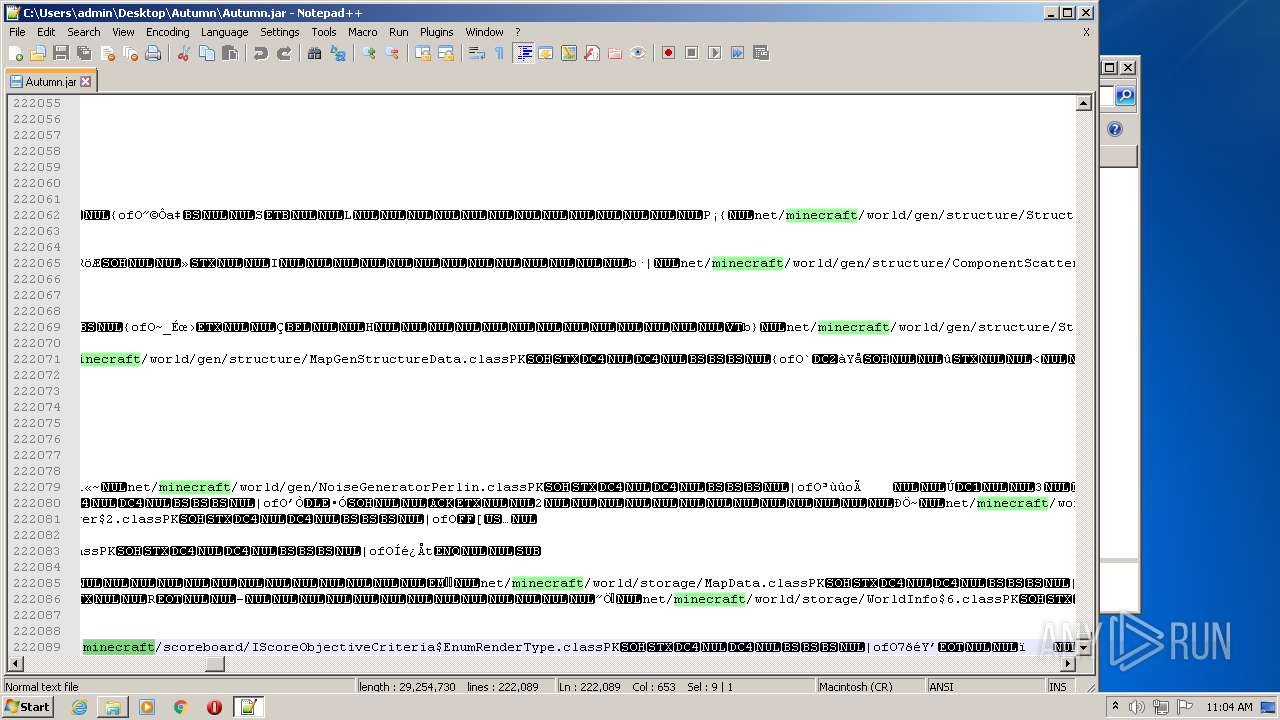Click horizontal scrollbar right arrow
This screenshot has height=720, width=1280.
click(1067, 663)
